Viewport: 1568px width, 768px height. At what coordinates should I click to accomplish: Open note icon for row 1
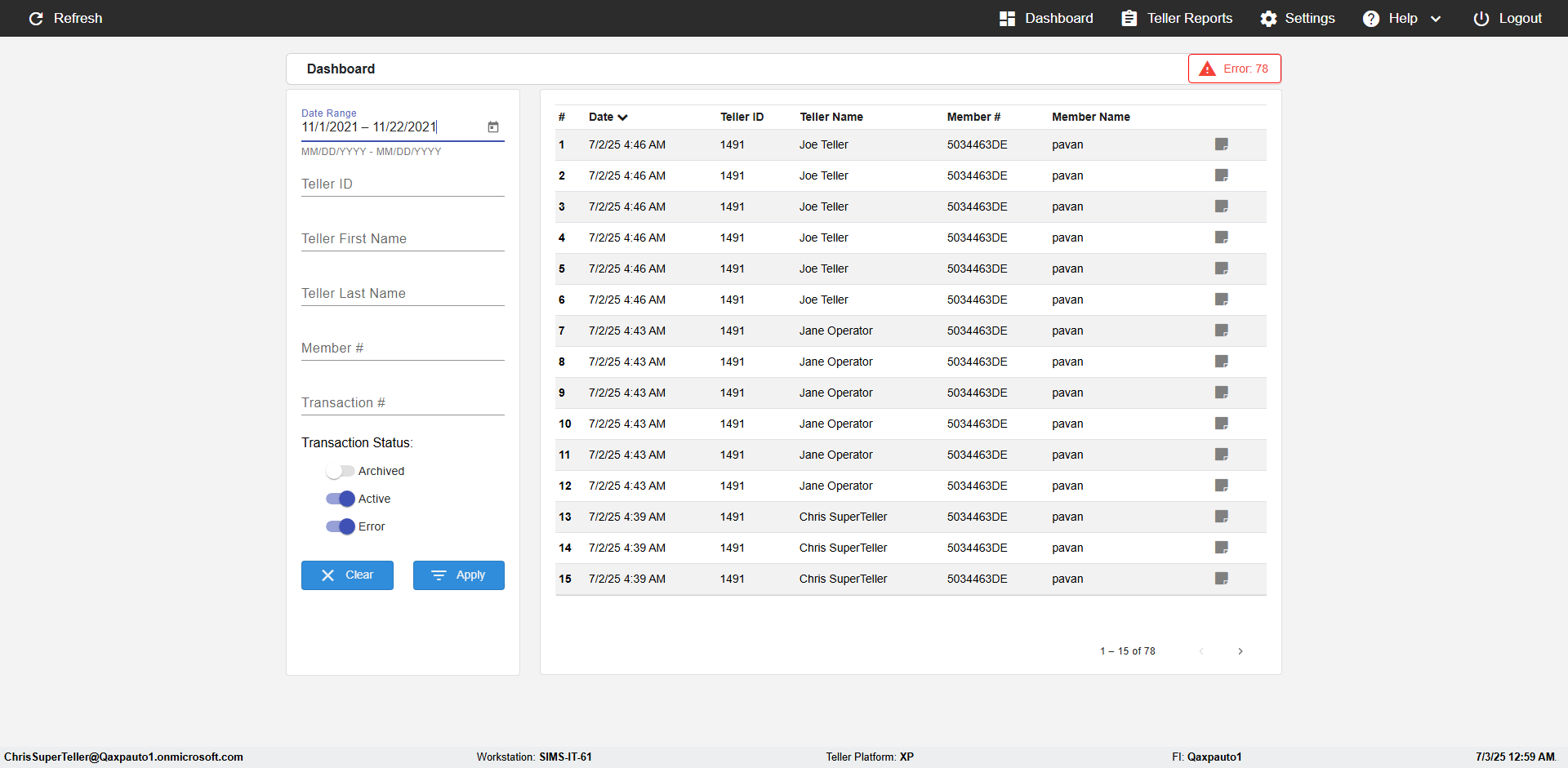point(1222,144)
